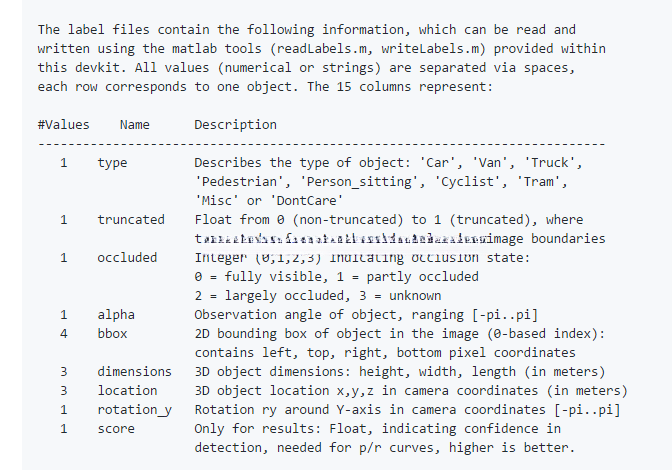Click the "Description" column header

(235, 125)
